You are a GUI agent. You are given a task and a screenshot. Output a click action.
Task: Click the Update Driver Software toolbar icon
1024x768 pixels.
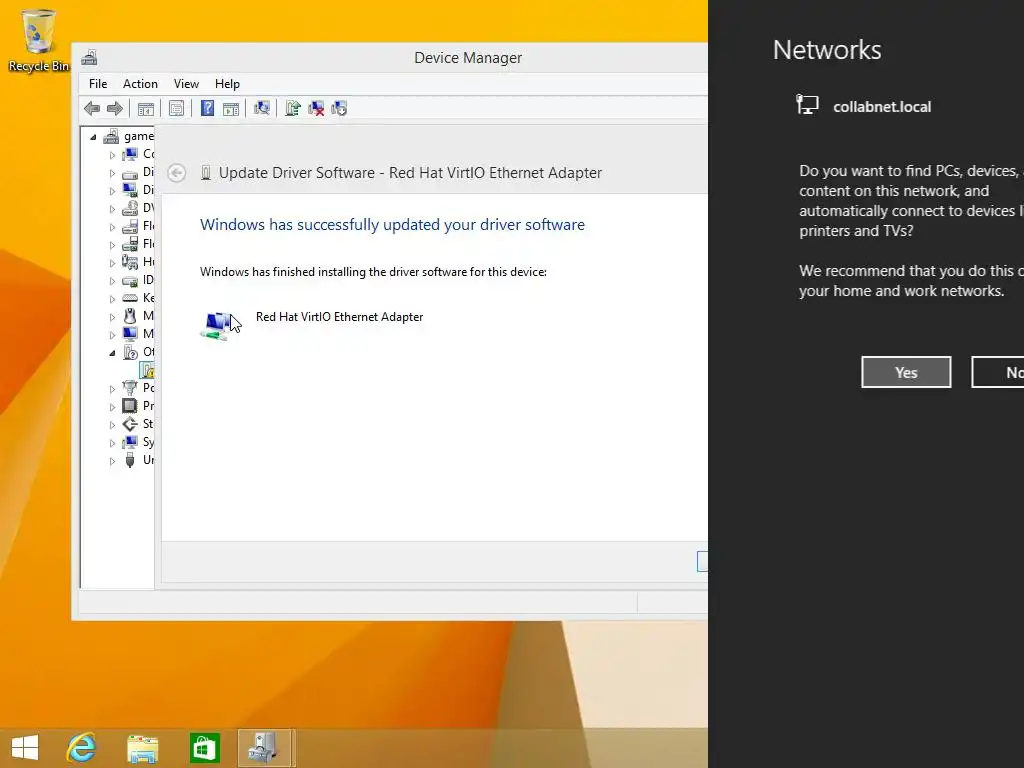coord(293,108)
